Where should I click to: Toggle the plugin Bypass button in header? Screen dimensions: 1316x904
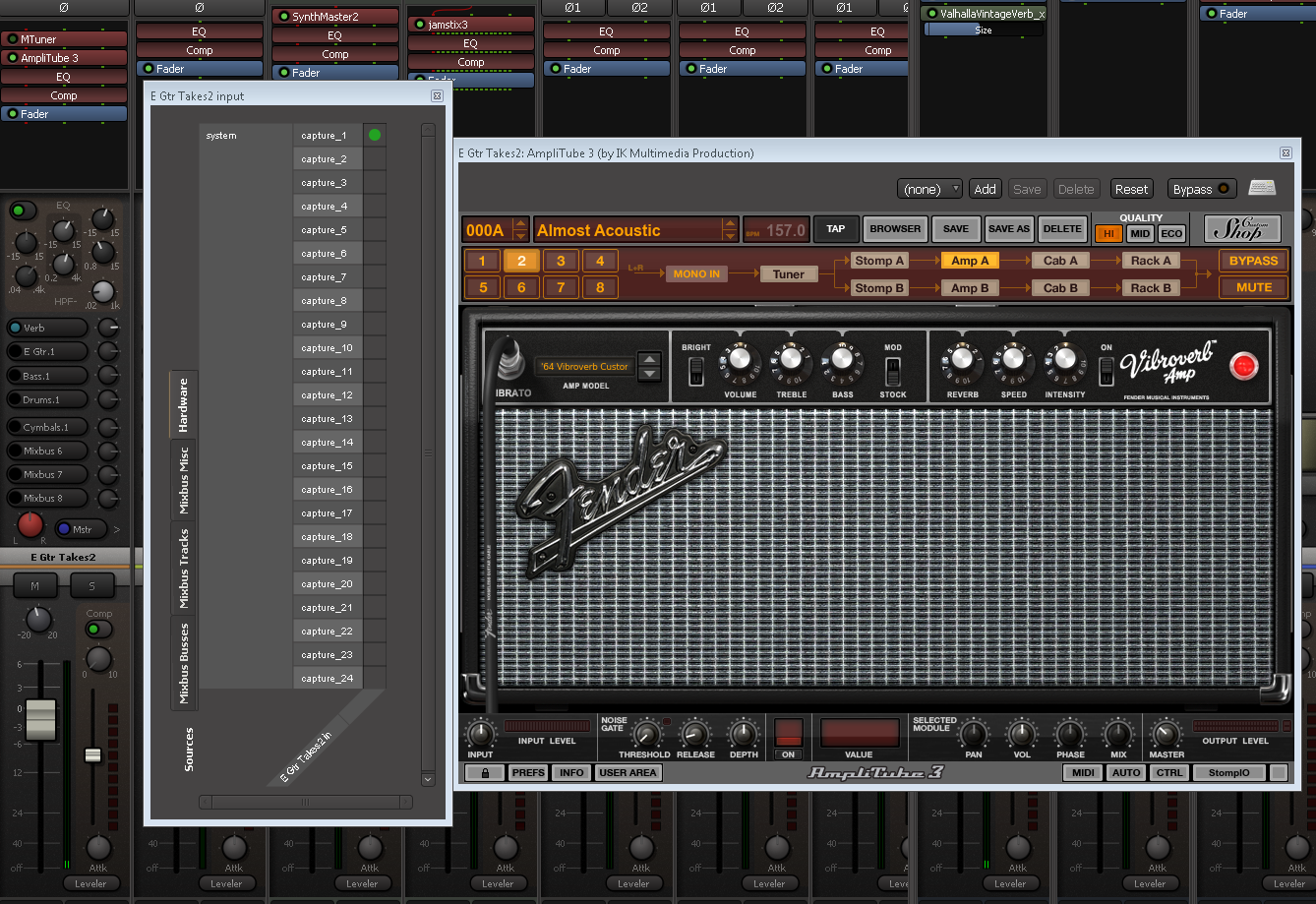(x=1202, y=189)
